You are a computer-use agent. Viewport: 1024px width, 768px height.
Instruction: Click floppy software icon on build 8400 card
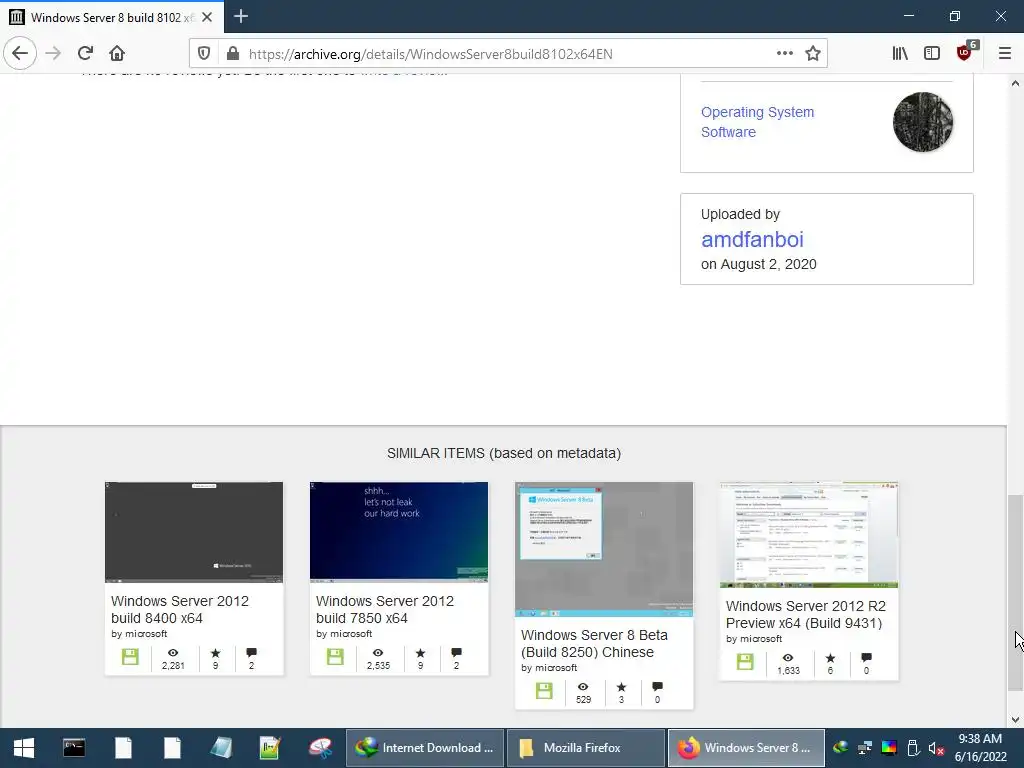[x=130, y=657]
